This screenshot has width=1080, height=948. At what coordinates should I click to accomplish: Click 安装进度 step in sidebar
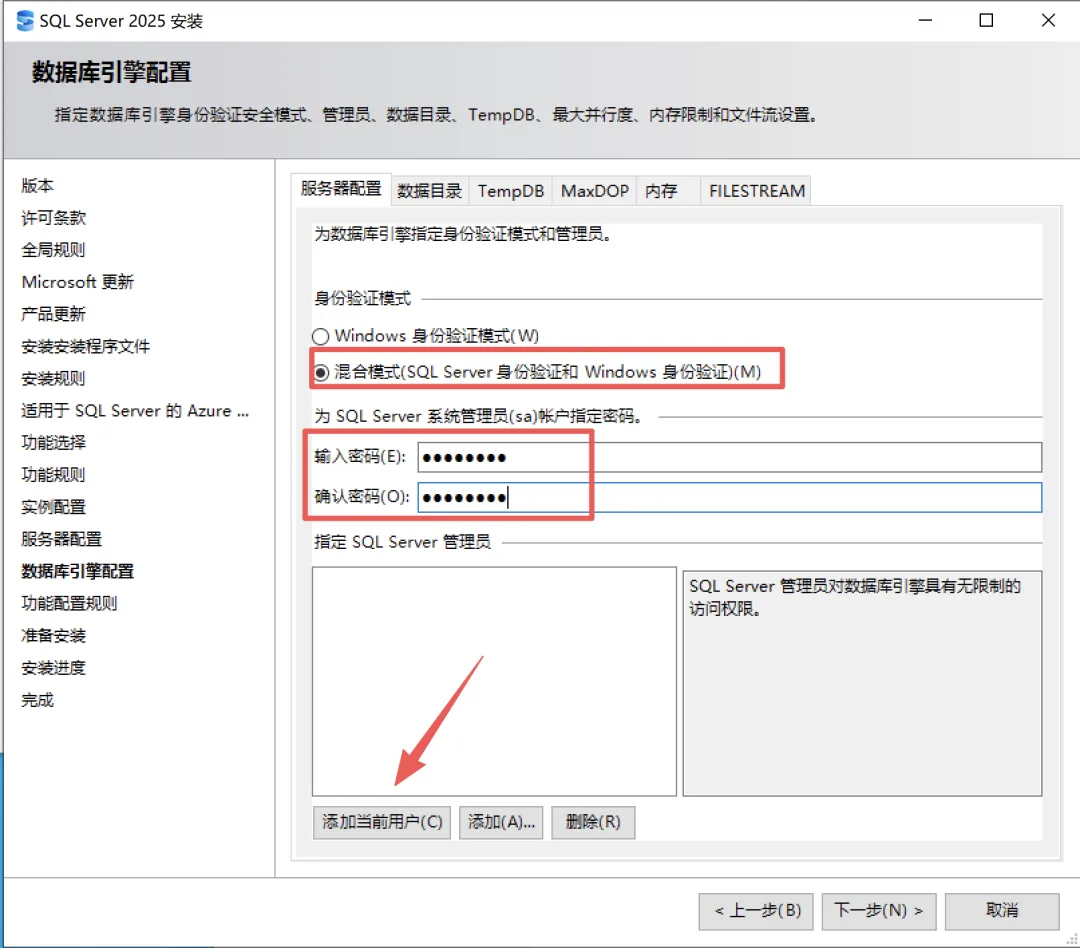[x=54, y=668]
